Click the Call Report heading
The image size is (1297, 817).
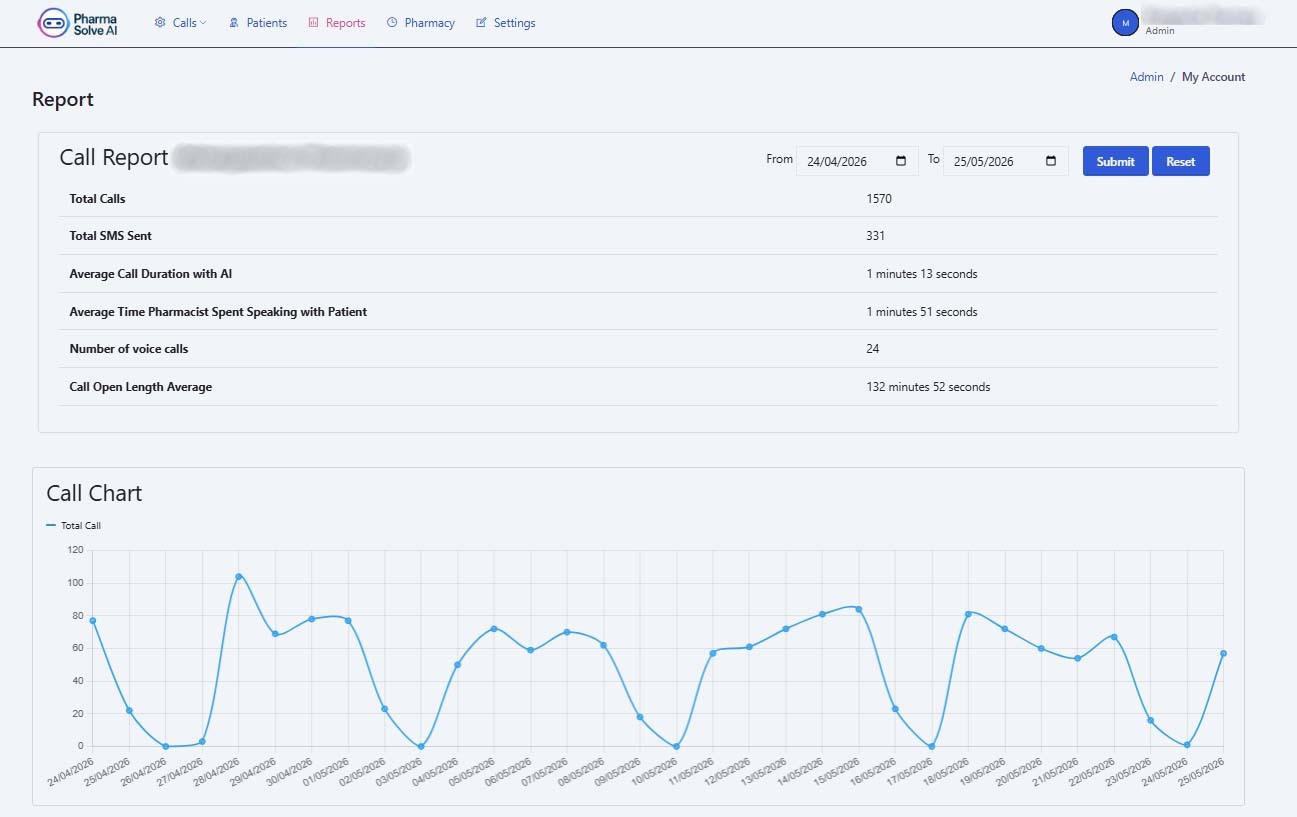(x=114, y=158)
